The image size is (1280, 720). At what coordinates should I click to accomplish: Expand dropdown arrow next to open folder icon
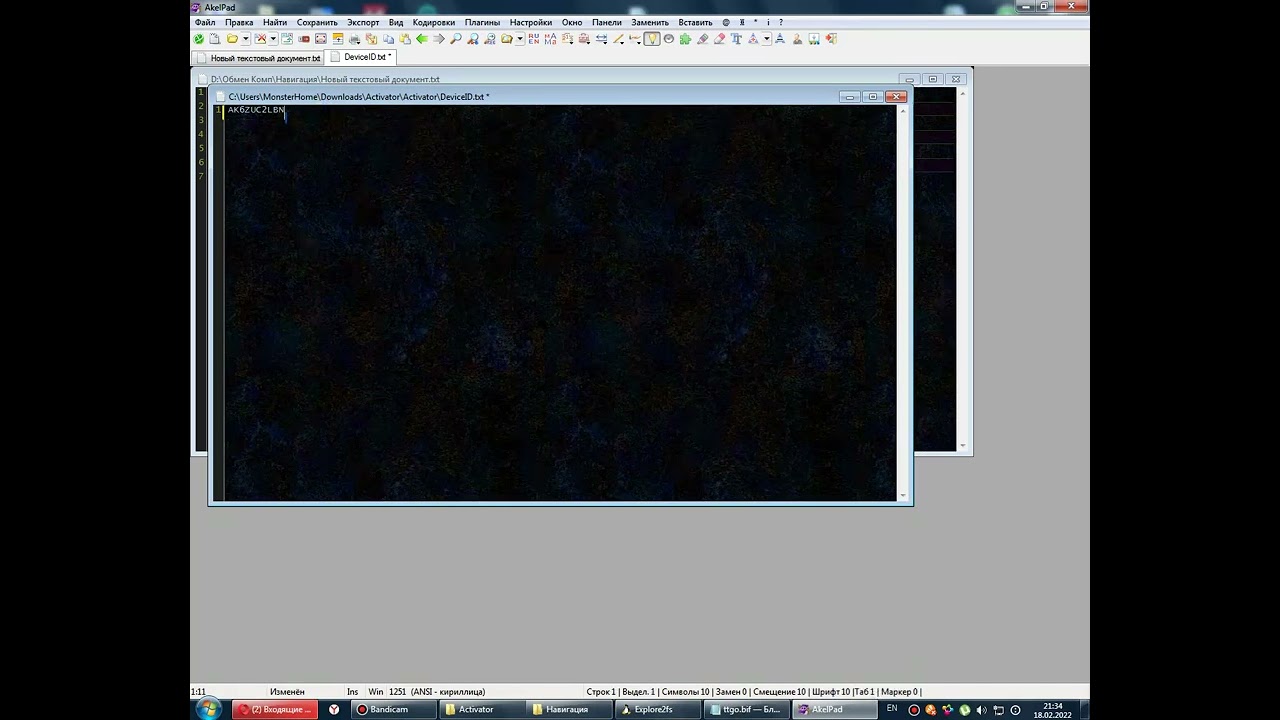pyautogui.click(x=245, y=39)
